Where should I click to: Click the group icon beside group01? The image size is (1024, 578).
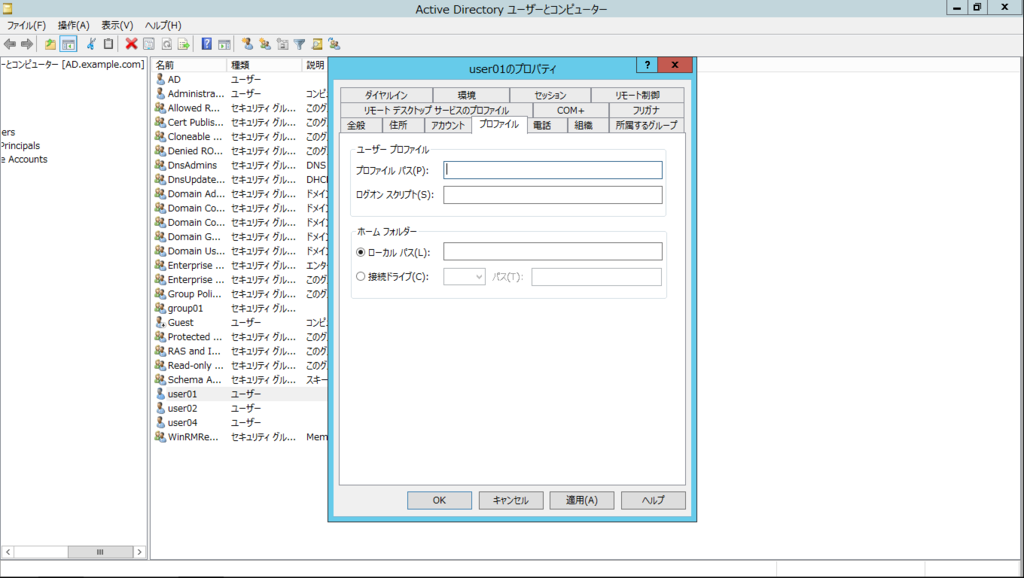[161, 308]
